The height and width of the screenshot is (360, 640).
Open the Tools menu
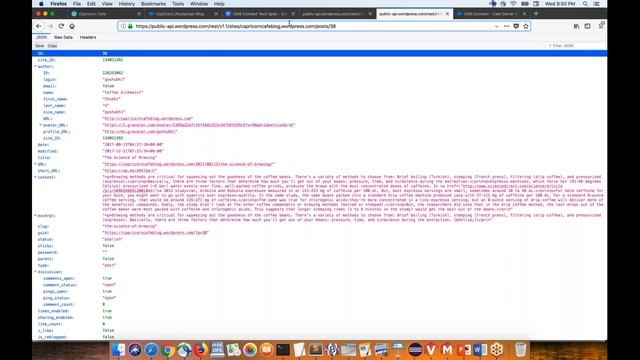[x=178, y=4]
